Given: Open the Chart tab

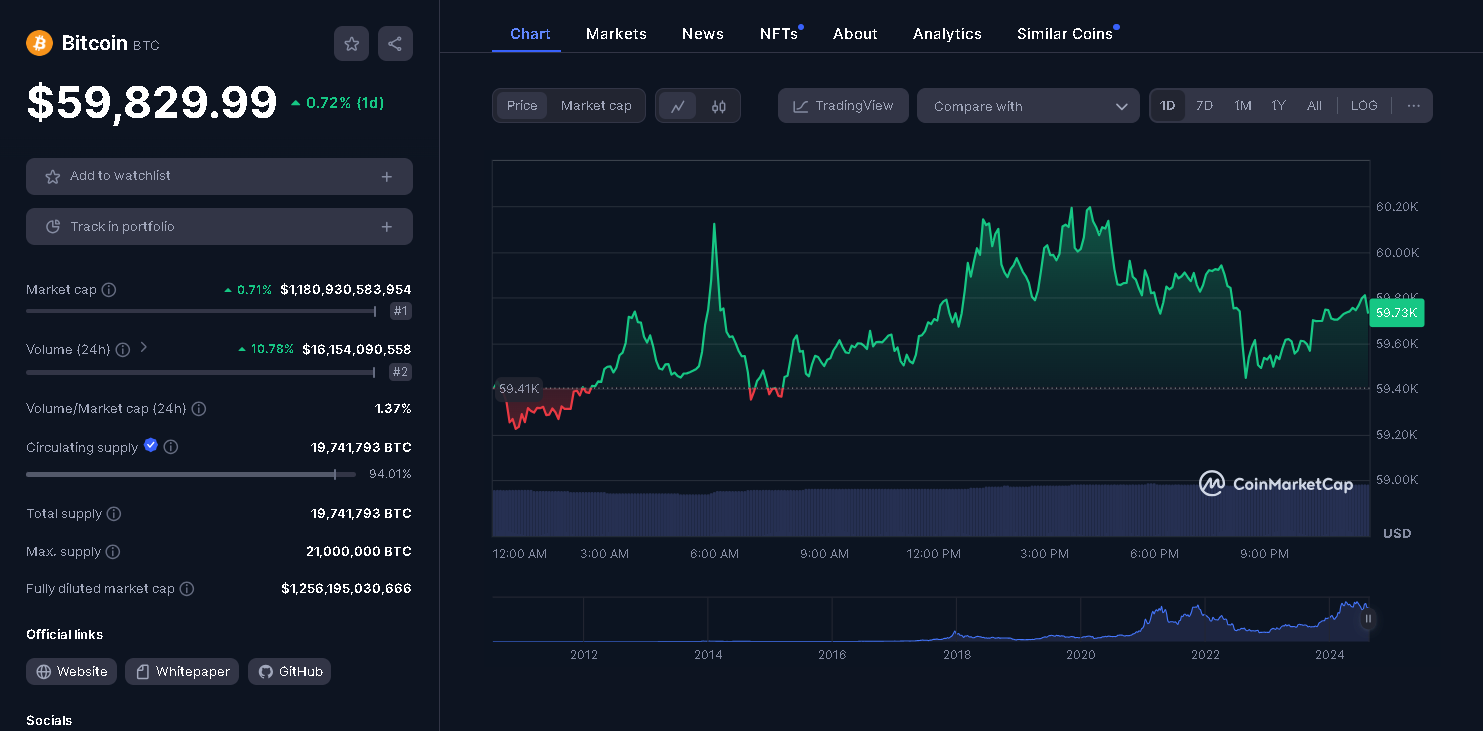Looking at the screenshot, I should pos(530,34).
